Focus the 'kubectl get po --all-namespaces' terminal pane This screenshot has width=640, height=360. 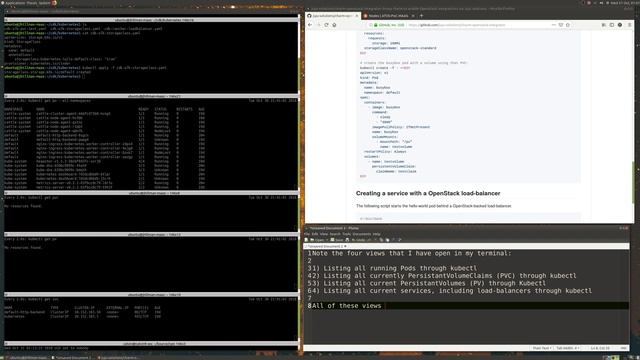point(151,144)
